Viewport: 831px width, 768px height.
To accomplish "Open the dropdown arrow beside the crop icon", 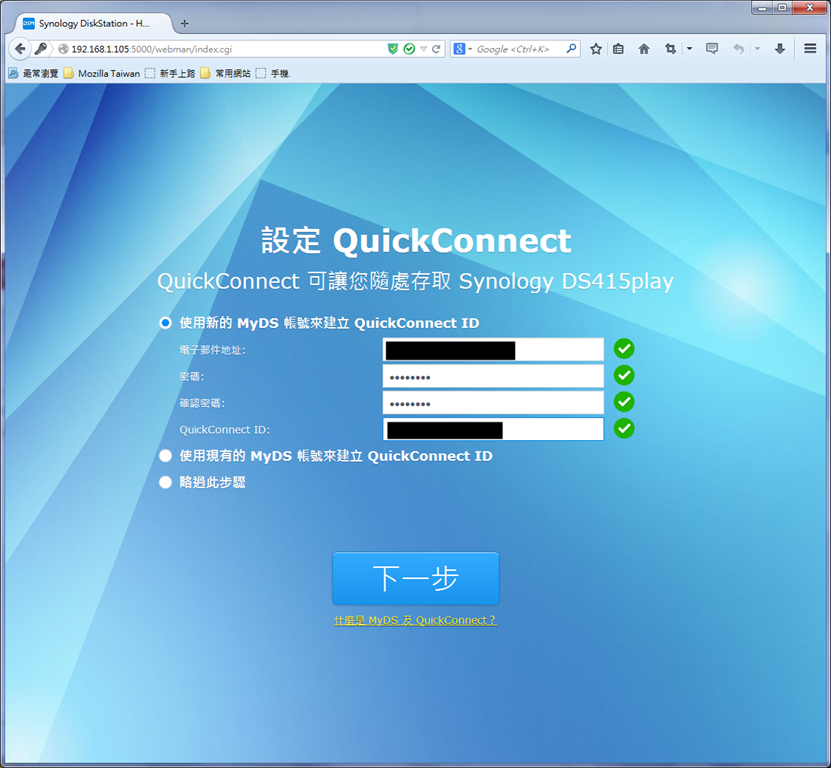I will (689, 49).
